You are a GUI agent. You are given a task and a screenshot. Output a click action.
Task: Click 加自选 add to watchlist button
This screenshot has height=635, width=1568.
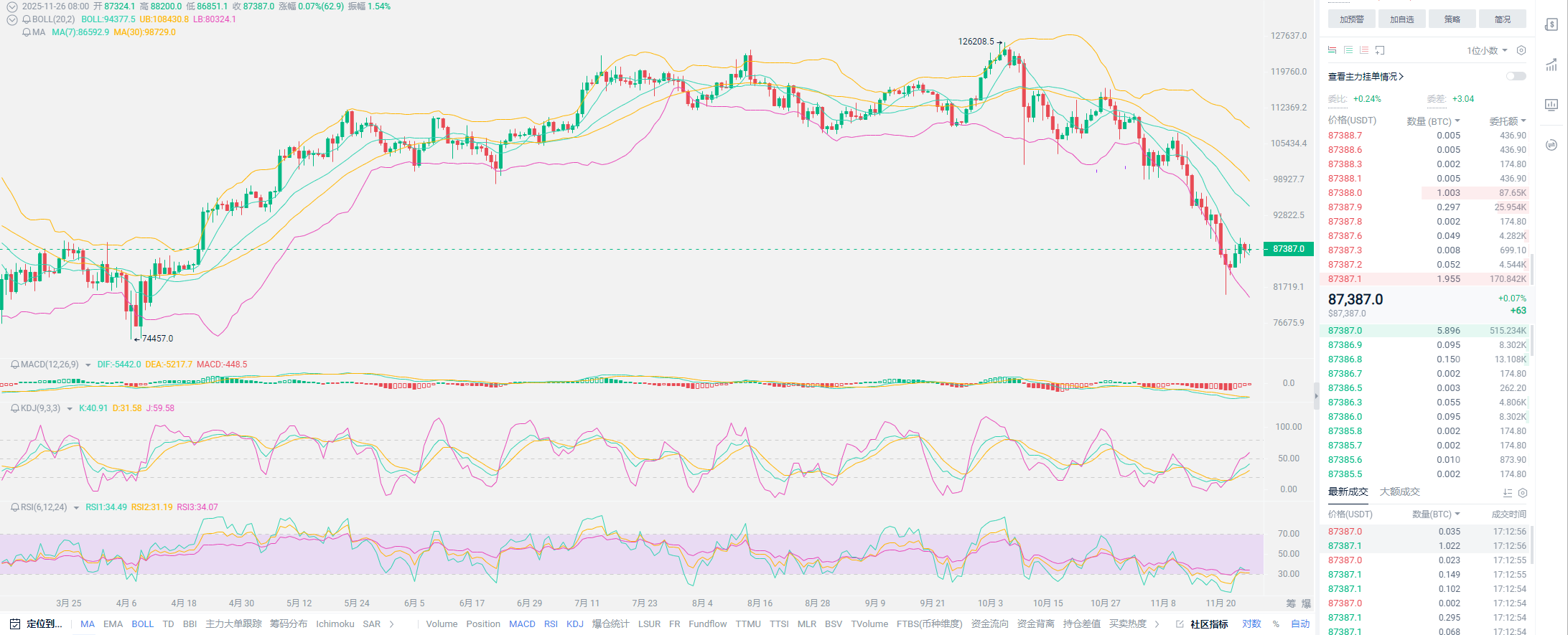tap(1401, 19)
